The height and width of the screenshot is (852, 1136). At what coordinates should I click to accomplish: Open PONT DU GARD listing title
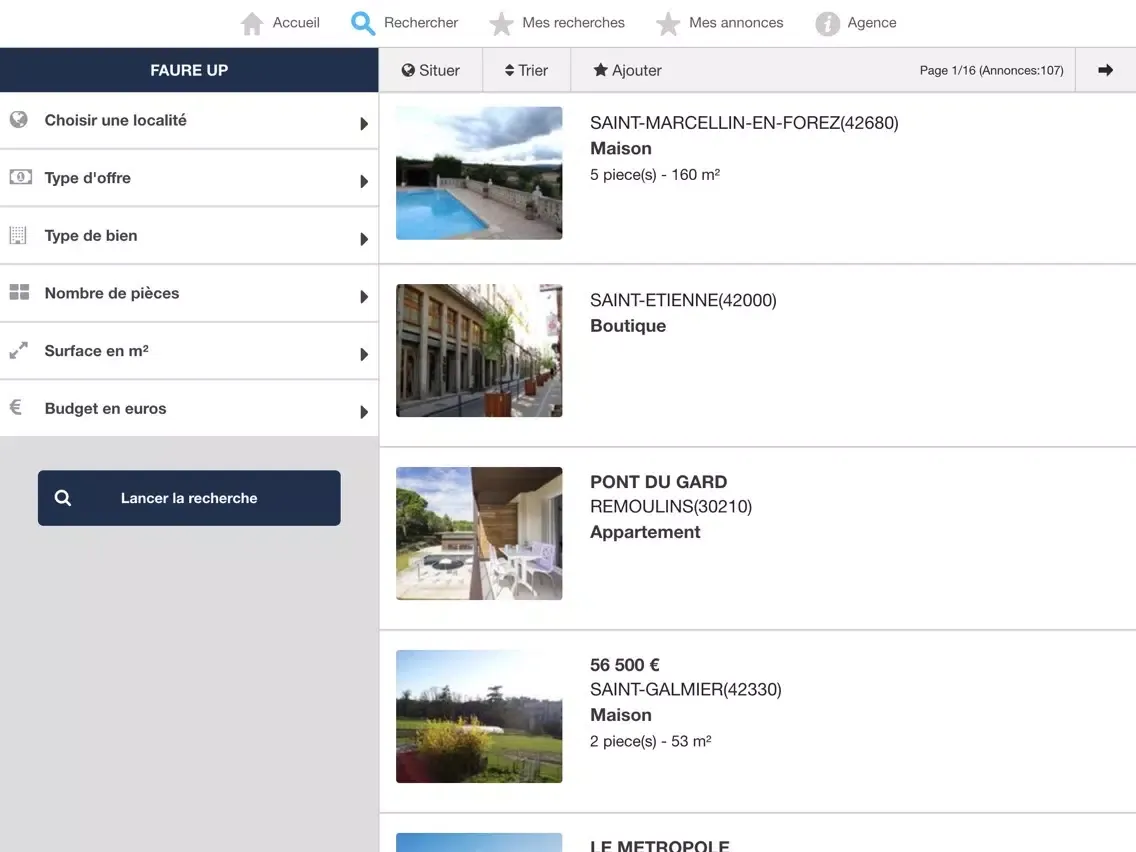coord(659,483)
